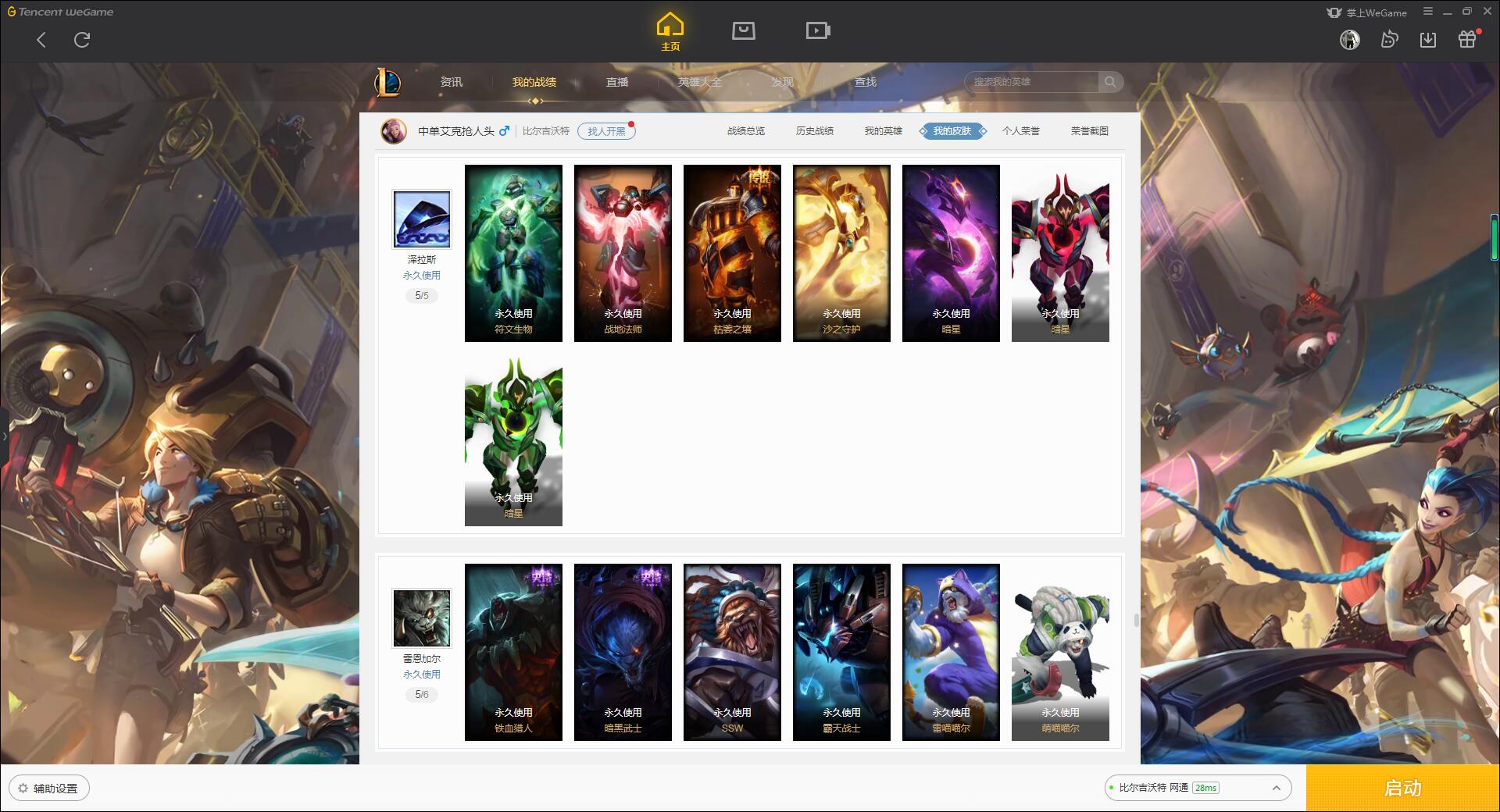
Task: Open 掌上WeGame mobile link
Action: click(x=1367, y=12)
